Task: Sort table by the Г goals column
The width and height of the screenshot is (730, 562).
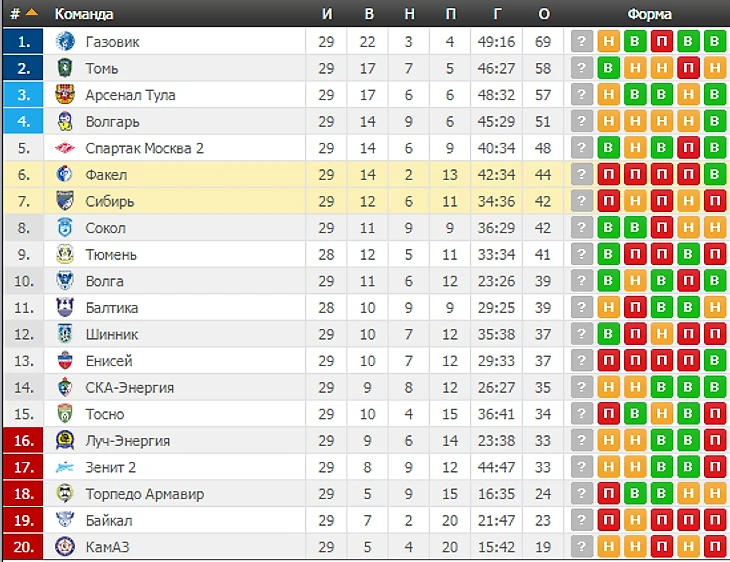Action: point(497,14)
